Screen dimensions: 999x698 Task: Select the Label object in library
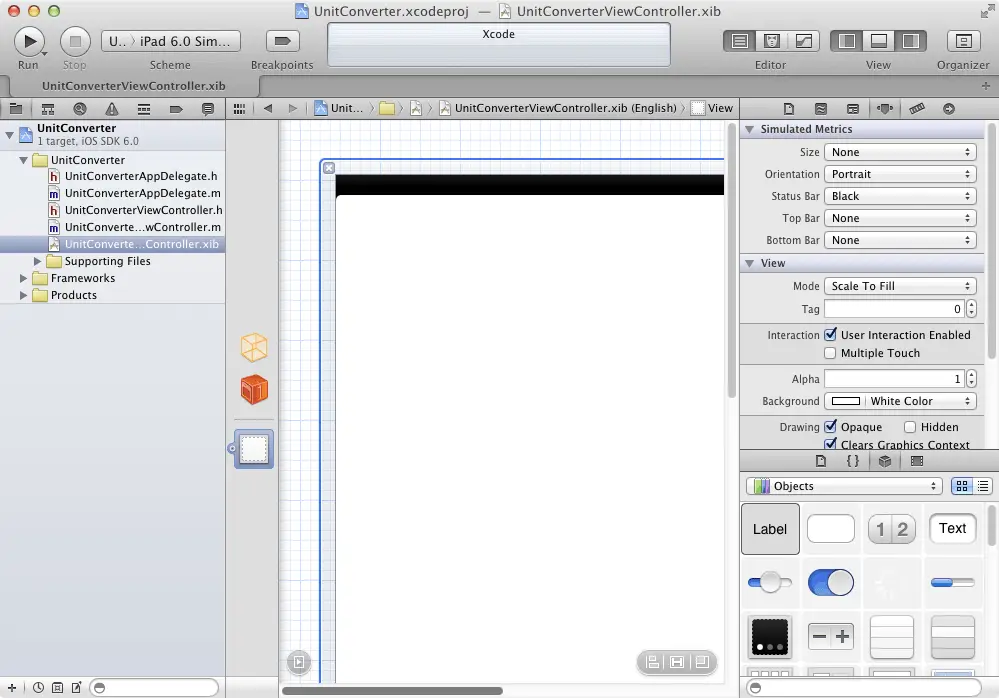[x=770, y=529]
